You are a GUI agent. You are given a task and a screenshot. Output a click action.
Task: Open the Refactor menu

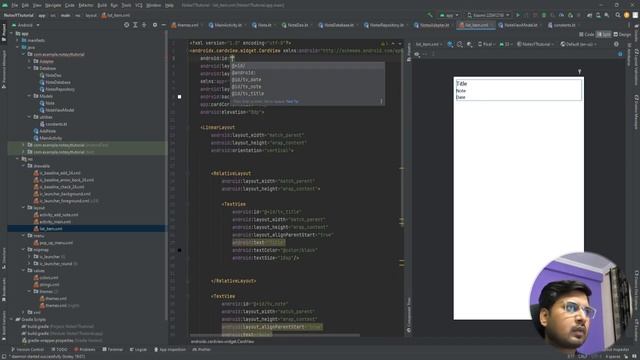[86, 5]
